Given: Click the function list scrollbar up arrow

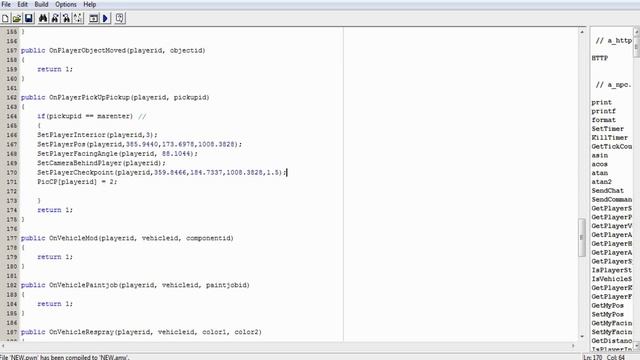Looking at the screenshot, I should point(637,32).
